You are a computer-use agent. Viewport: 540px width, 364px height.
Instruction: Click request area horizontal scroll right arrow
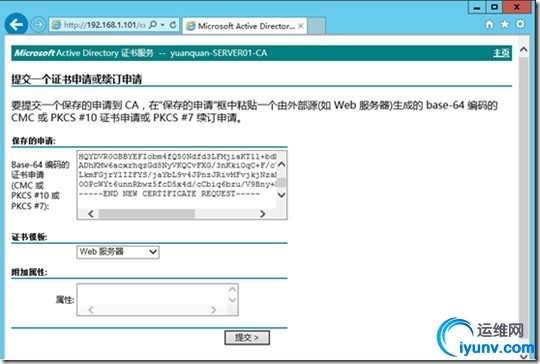[262, 214]
